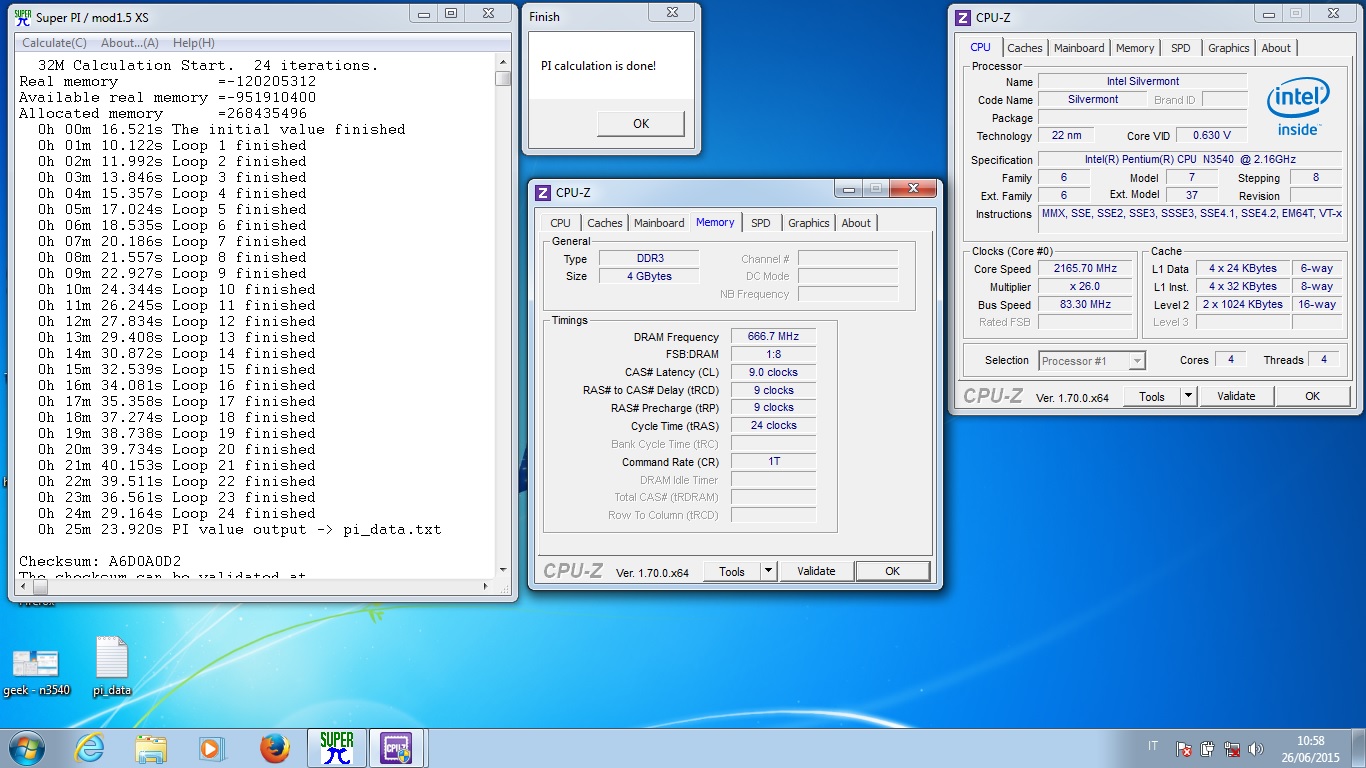Click the Command Rate value 1T
Viewport: 1366px width, 768px height.
click(774, 462)
